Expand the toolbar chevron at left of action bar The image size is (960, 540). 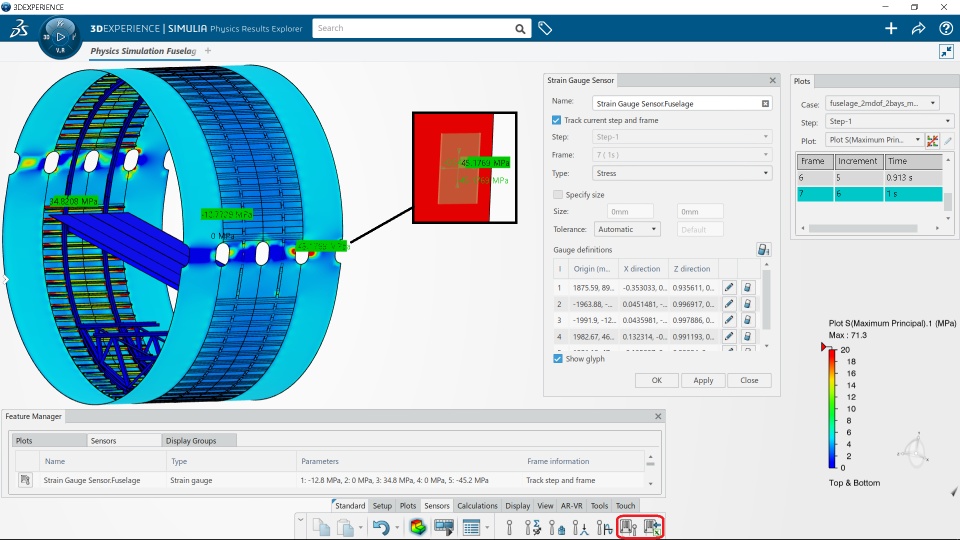tap(301, 520)
